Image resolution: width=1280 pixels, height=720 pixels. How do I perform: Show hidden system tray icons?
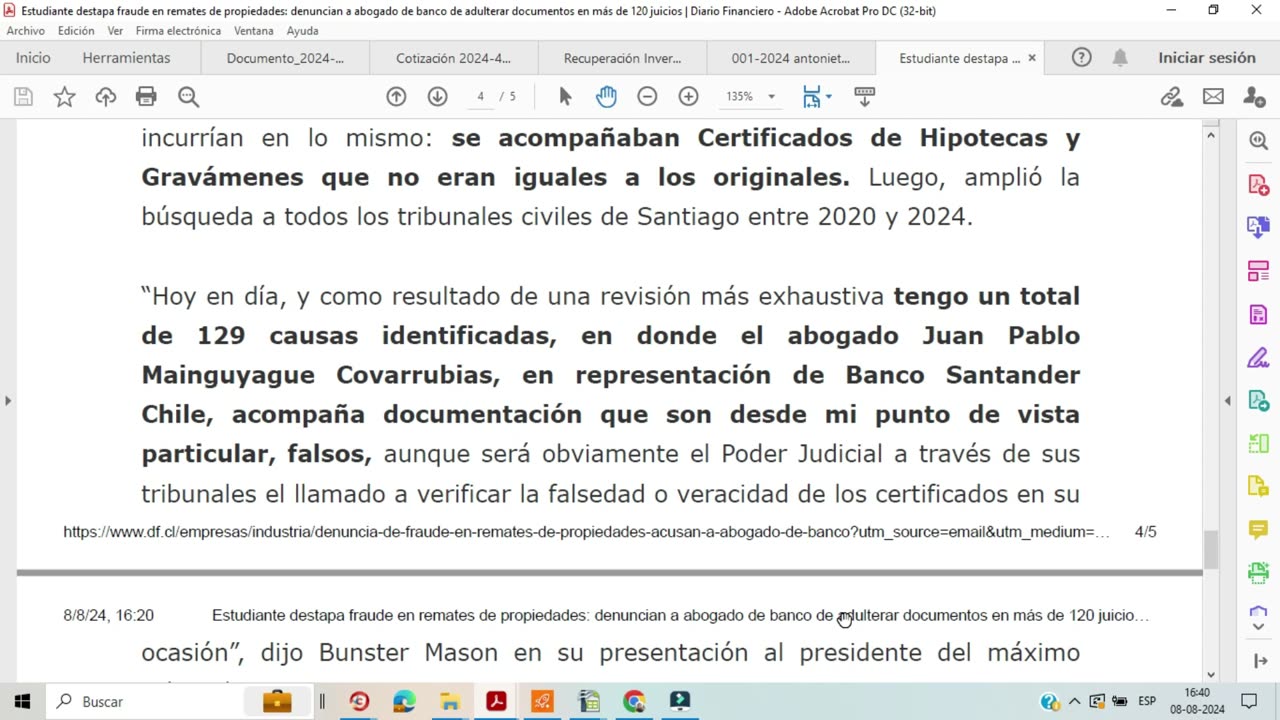coord(1075,701)
